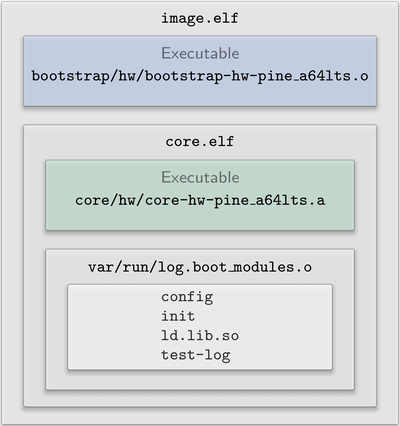Click the blue box's empty lower area
This screenshot has width=400, height=426.
pyautogui.click(x=200, y=96)
